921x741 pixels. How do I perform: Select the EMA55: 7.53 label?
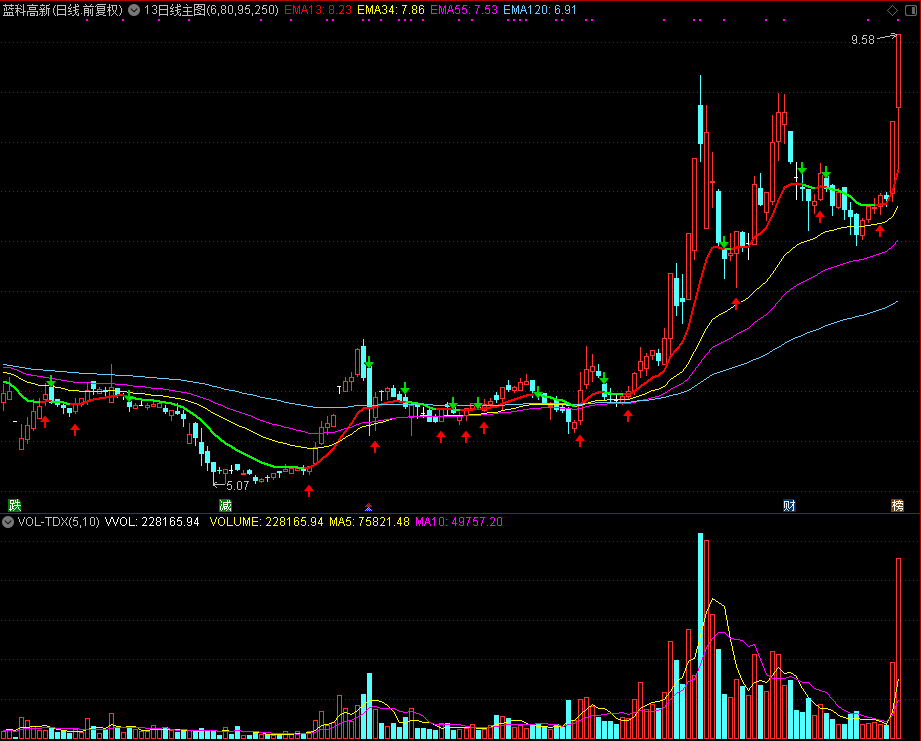pos(463,10)
